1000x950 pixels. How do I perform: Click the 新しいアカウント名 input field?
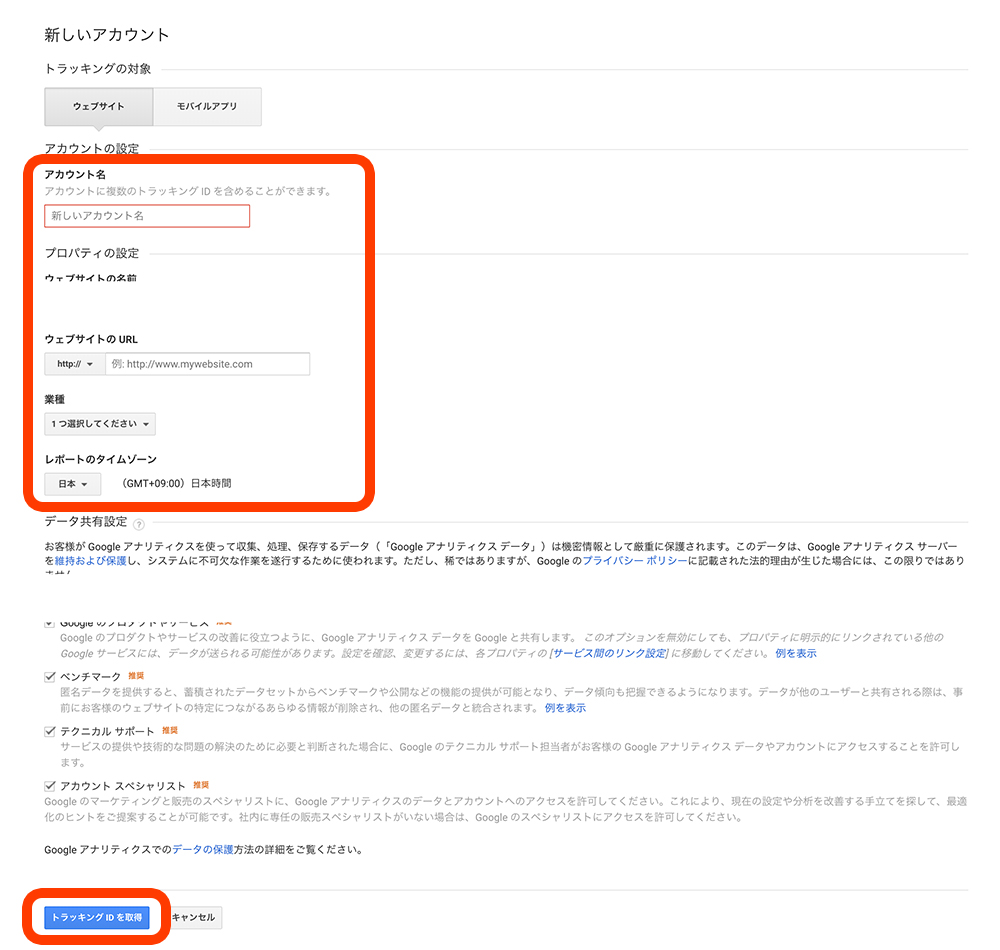(147, 216)
